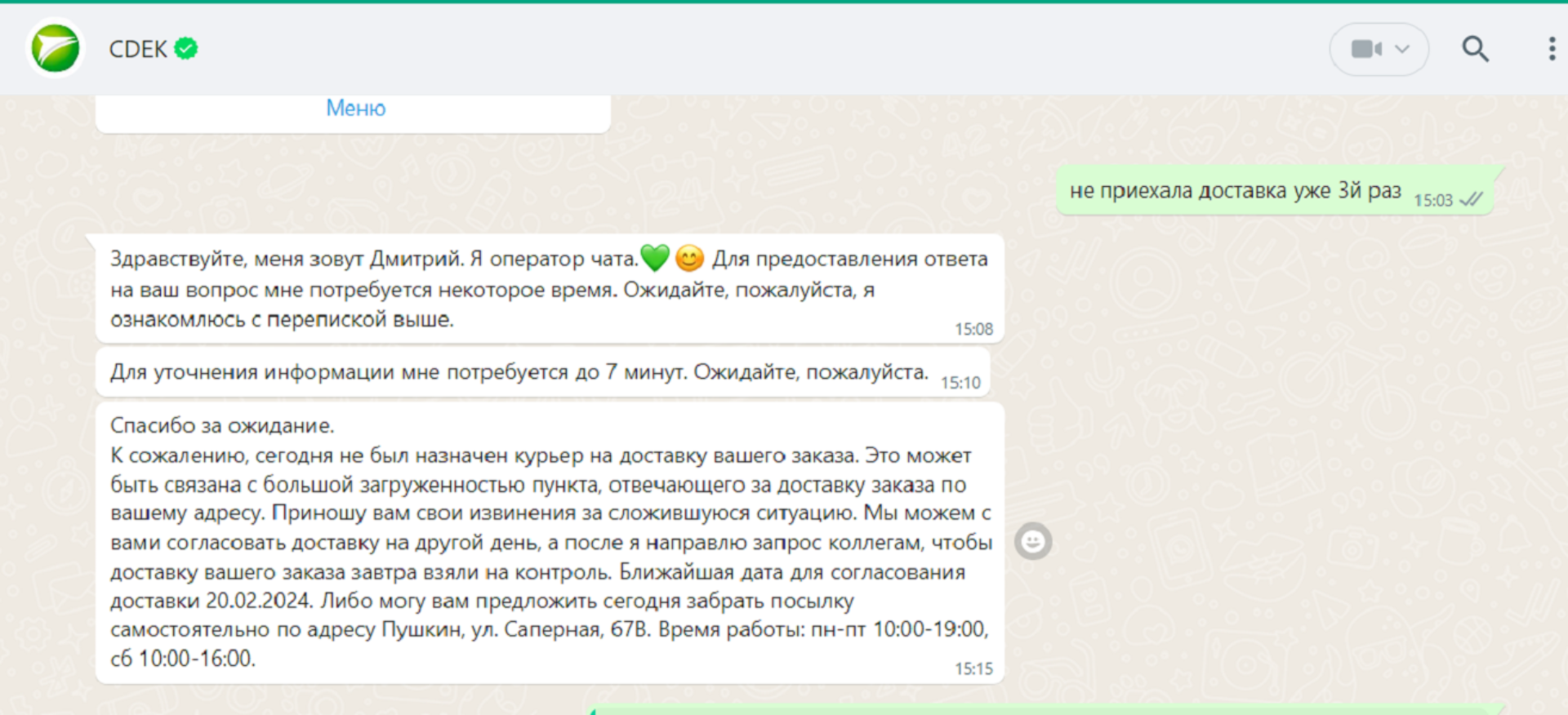The width and height of the screenshot is (1568, 715).
Task: Select the 'Спасибо за ожидание.' message line
Action: coord(222,425)
